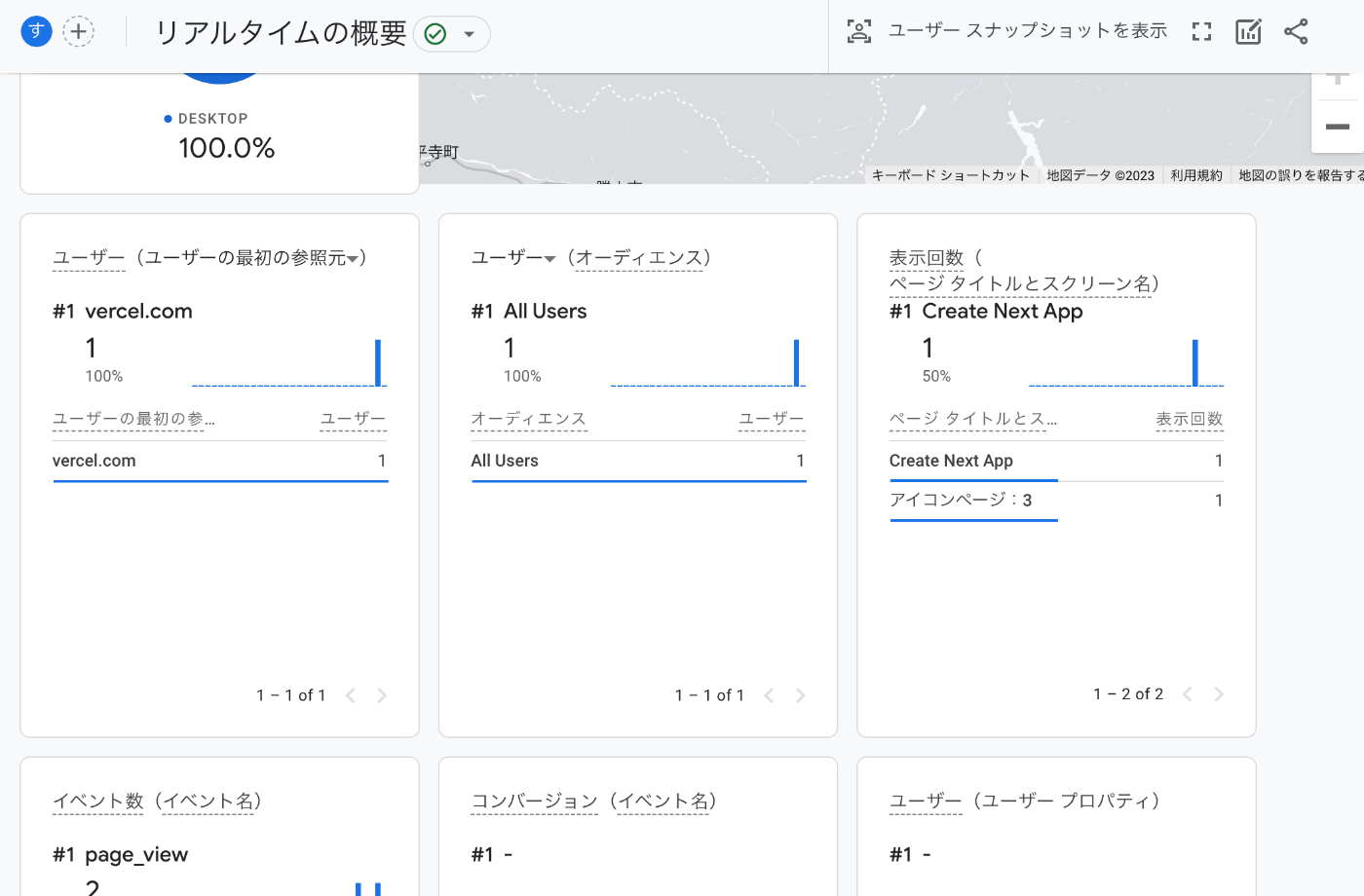Viewport: 1364px width, 896px height.
Task: Go to previous page in Create Next App card
Action: (1187, 694)
